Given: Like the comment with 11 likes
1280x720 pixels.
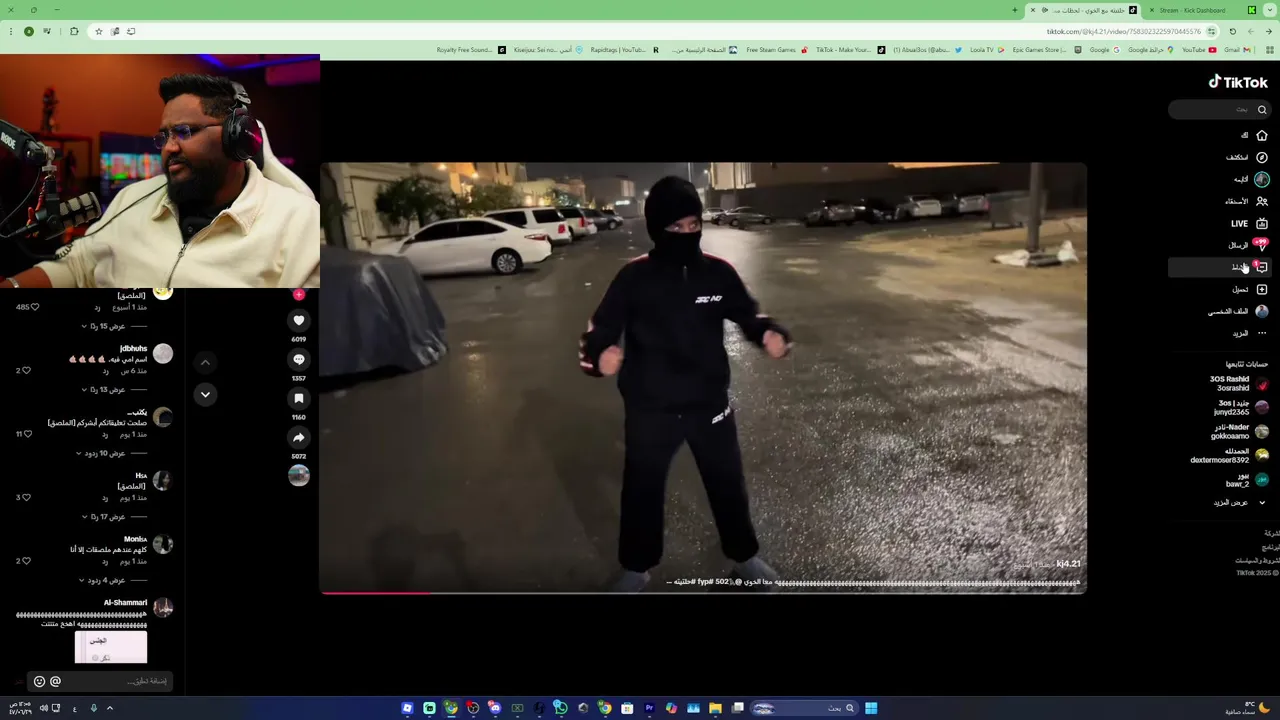Looking at the screenshot, I should (26, 434).
